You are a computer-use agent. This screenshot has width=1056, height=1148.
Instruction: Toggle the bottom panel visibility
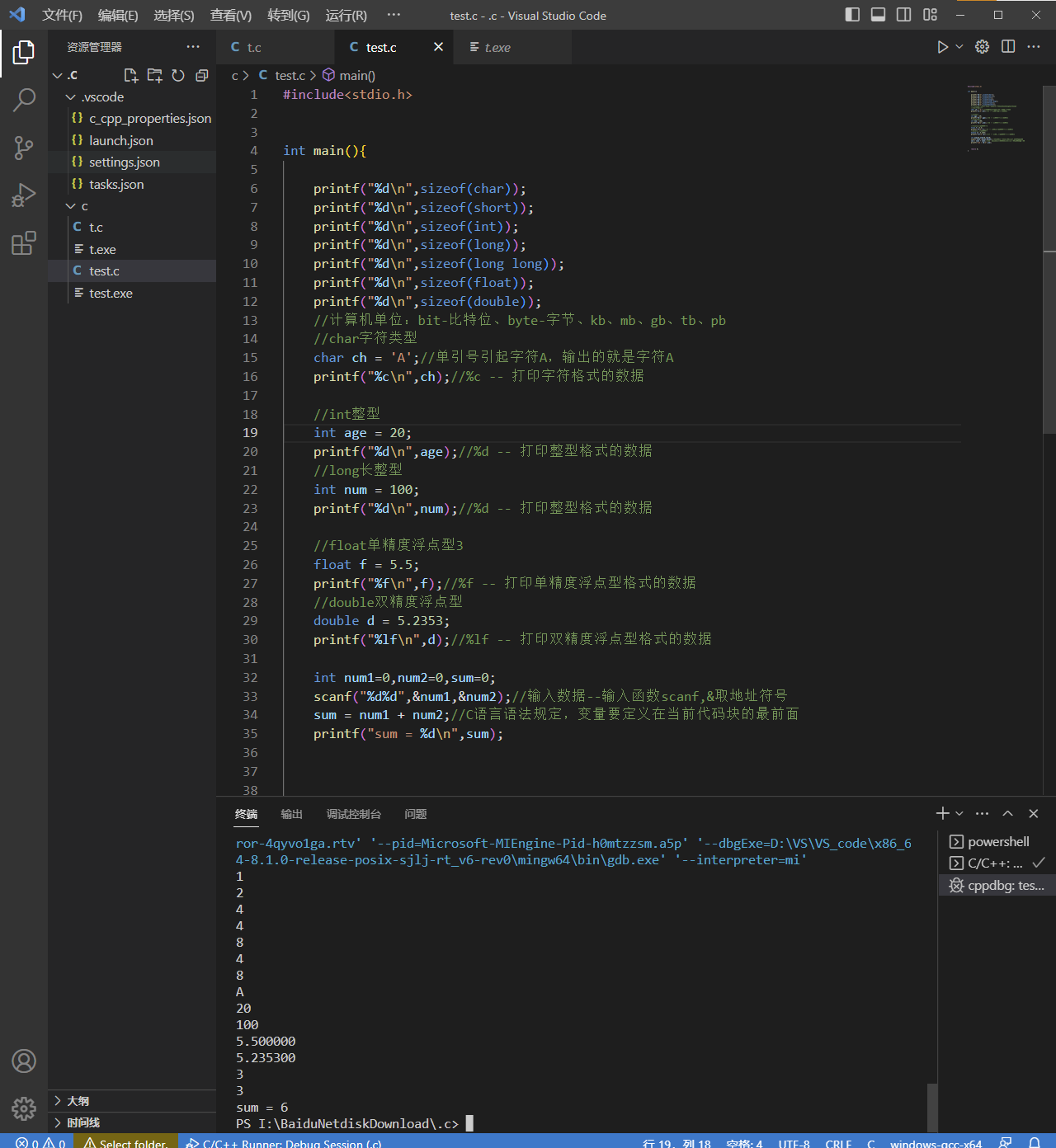pos(879,15)
